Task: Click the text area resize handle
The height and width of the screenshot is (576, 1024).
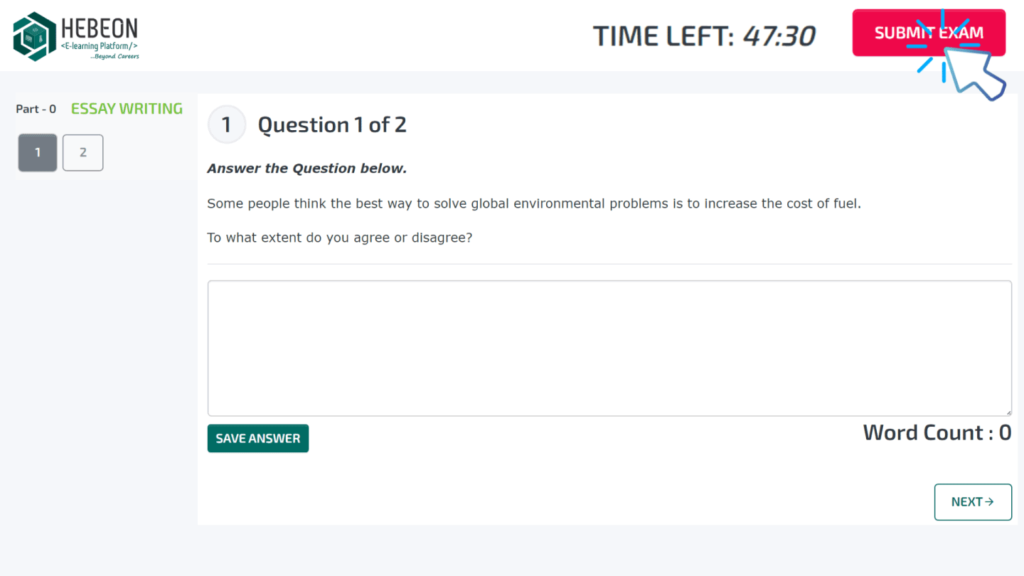Action: (x=1007, y=411)
